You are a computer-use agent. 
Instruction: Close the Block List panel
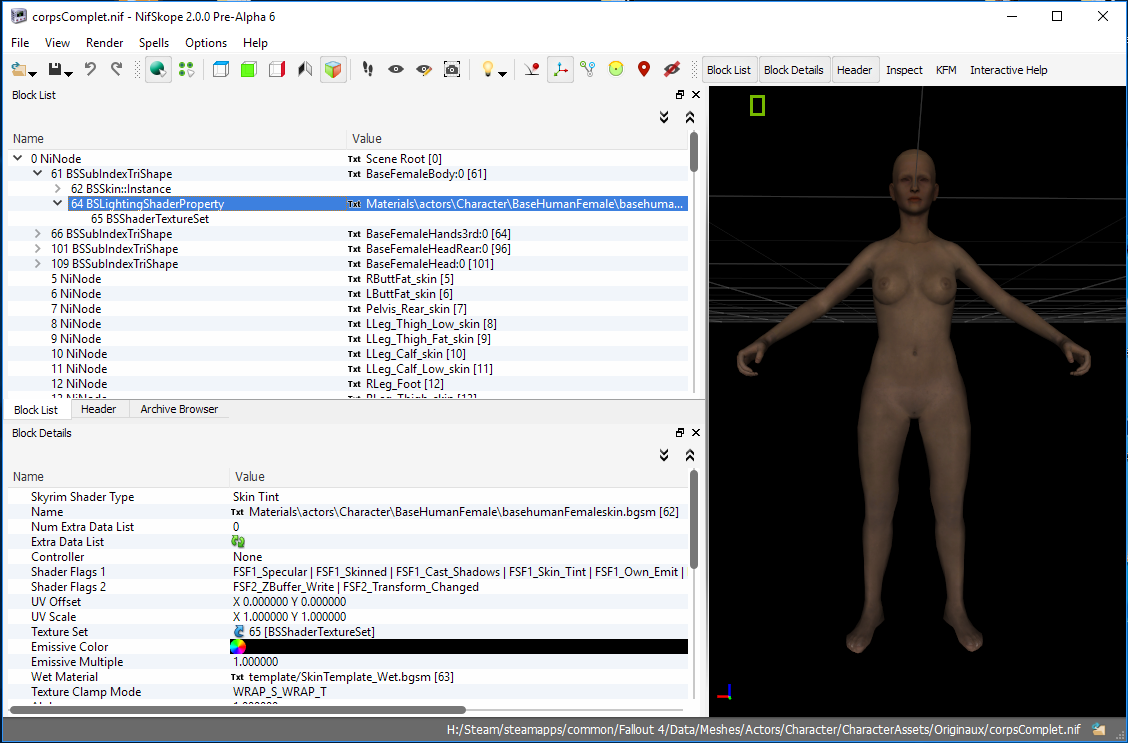696,94
